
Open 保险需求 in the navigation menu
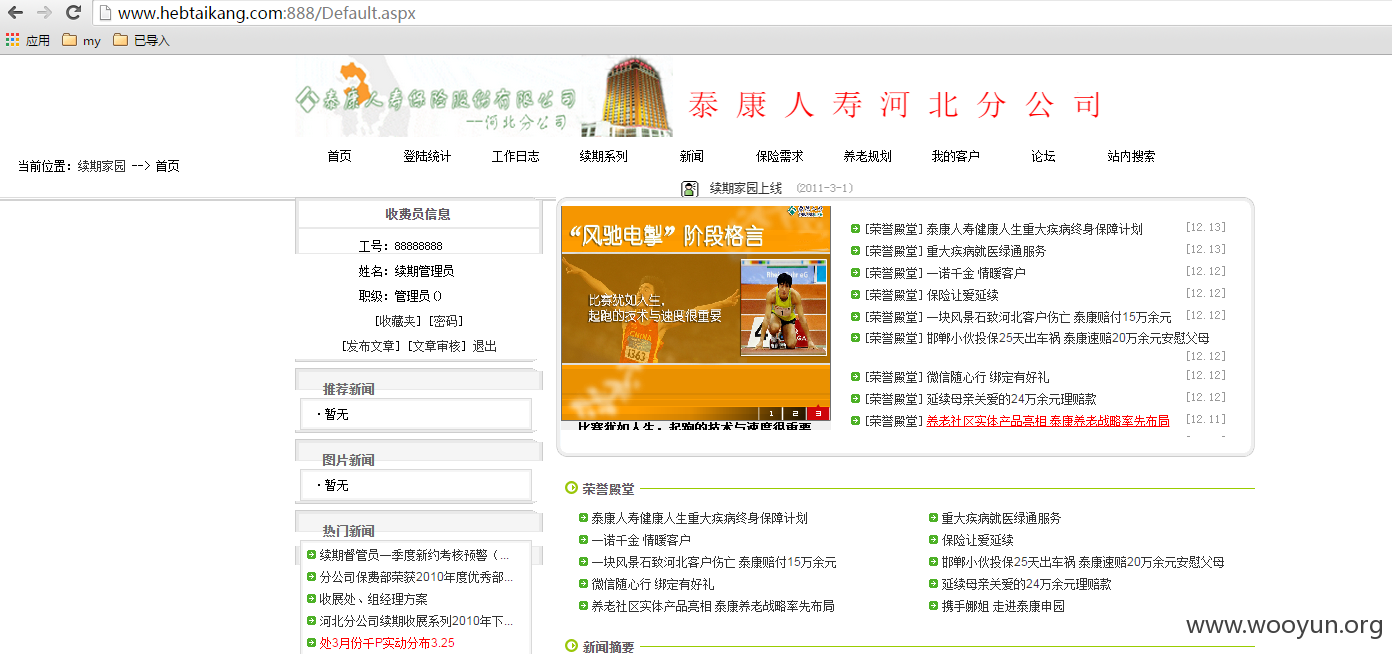779,156
